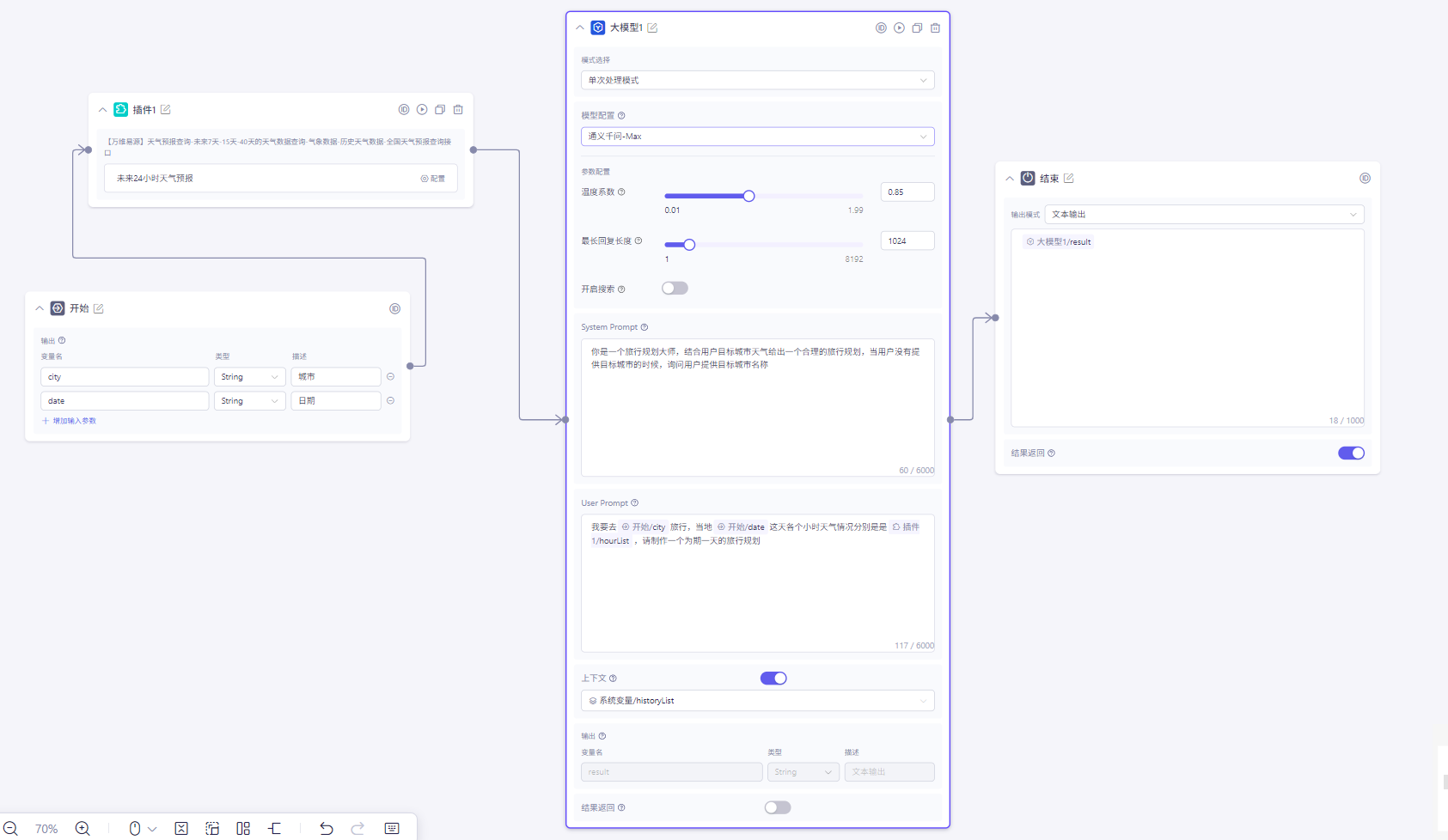
Task: Click the 配置 button in 插件1
Action: 433,179
